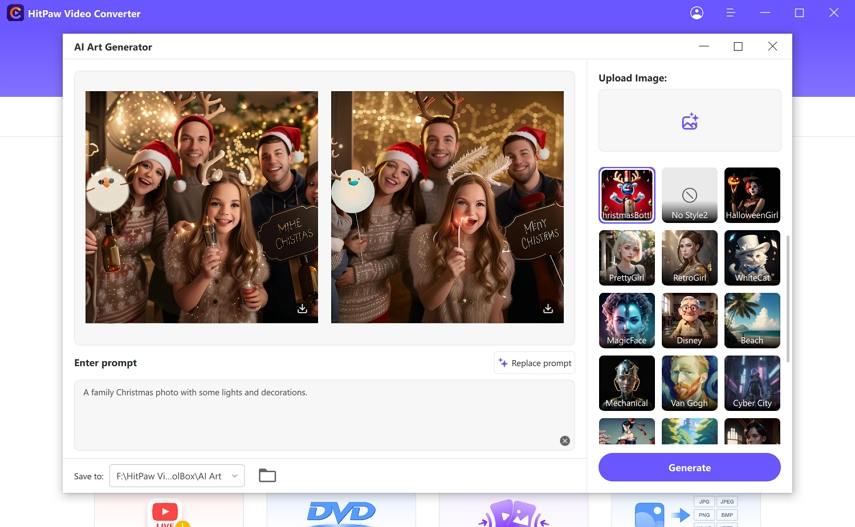This screenshot has width=855, height=527.
Task: Click the upload image icon
Action: tap(689, 122)
